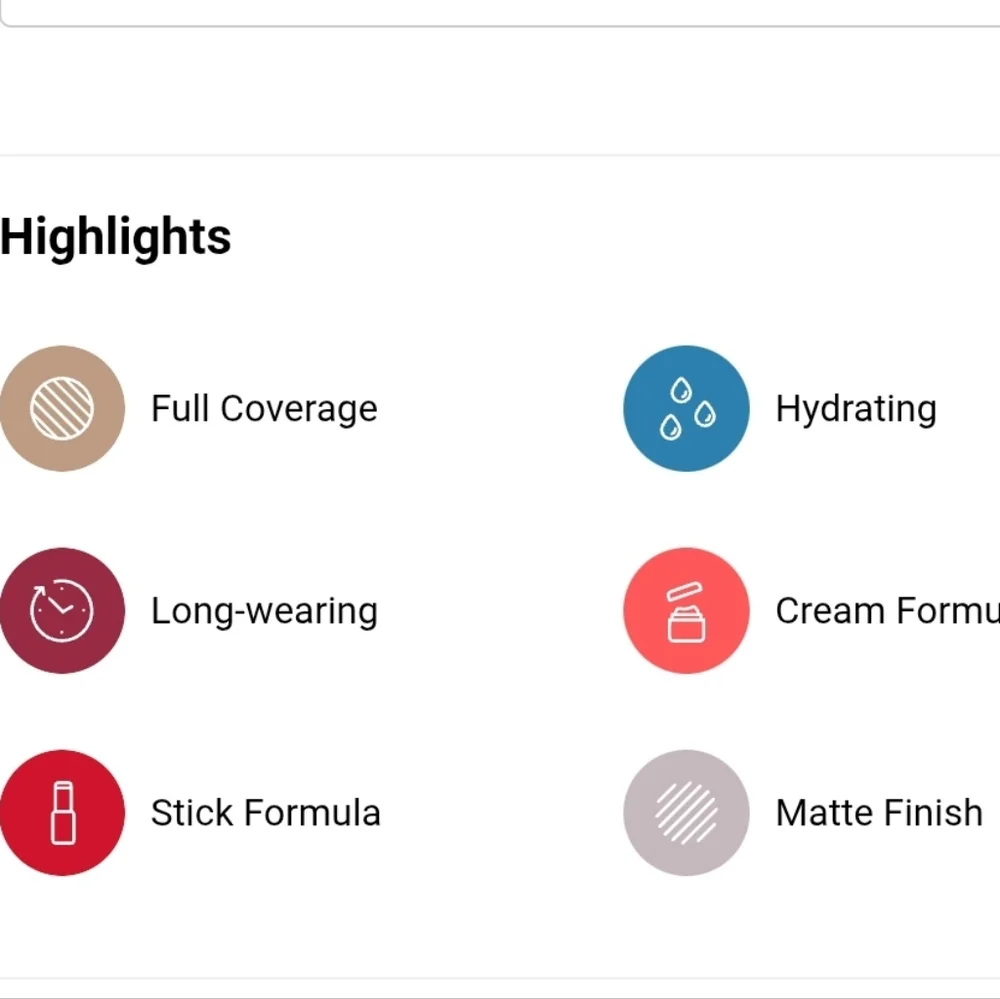Image resolution: width=1000 pixels, height=999 pixels.
Task: Click the topmost droplet in the Hydrating icon
Action: (681, 390)
